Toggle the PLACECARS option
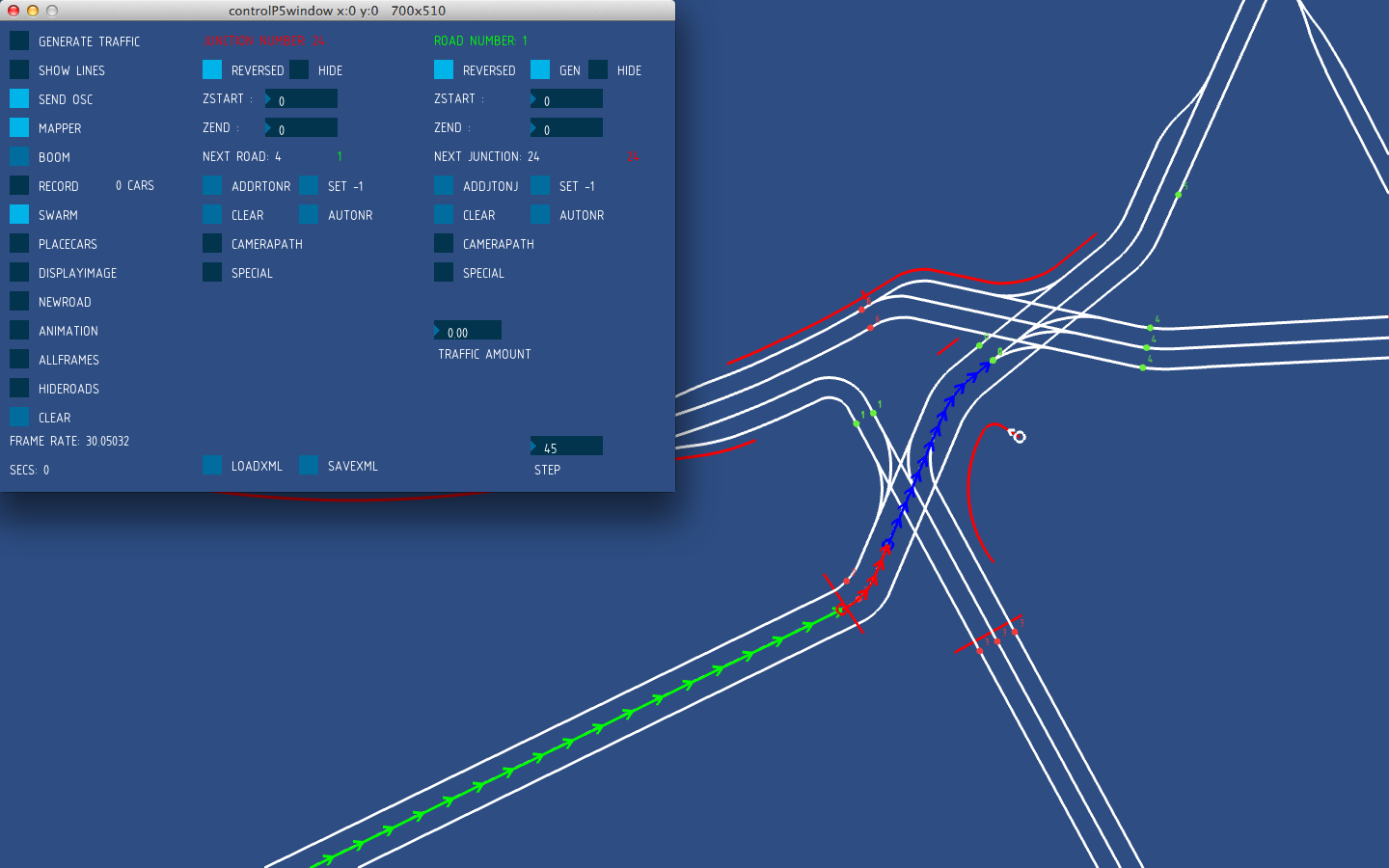This screenshot has width=1389, height=868. click(x=19, y=243)
